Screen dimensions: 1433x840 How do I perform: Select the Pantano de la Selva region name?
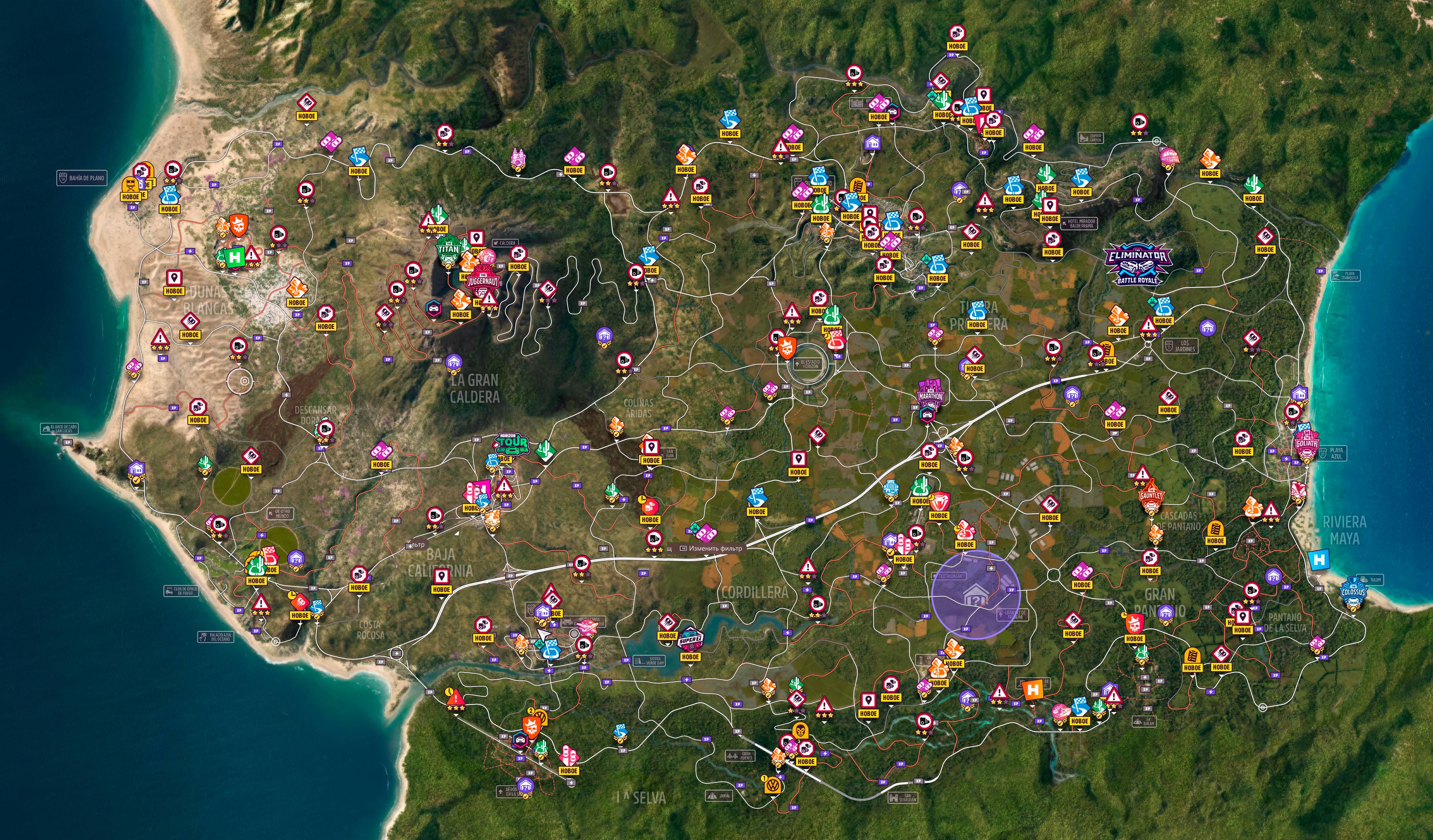click(1284, 622)
